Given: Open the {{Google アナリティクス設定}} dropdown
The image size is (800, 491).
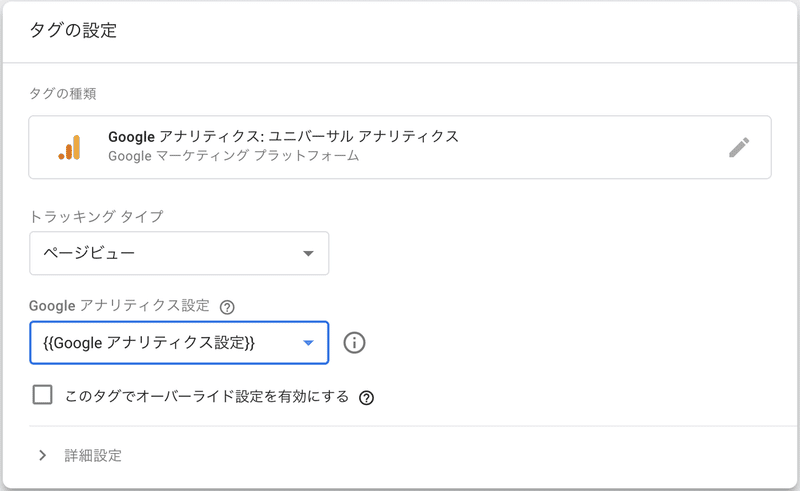Looking at the screenshot, I should click(x=179, y=342).
